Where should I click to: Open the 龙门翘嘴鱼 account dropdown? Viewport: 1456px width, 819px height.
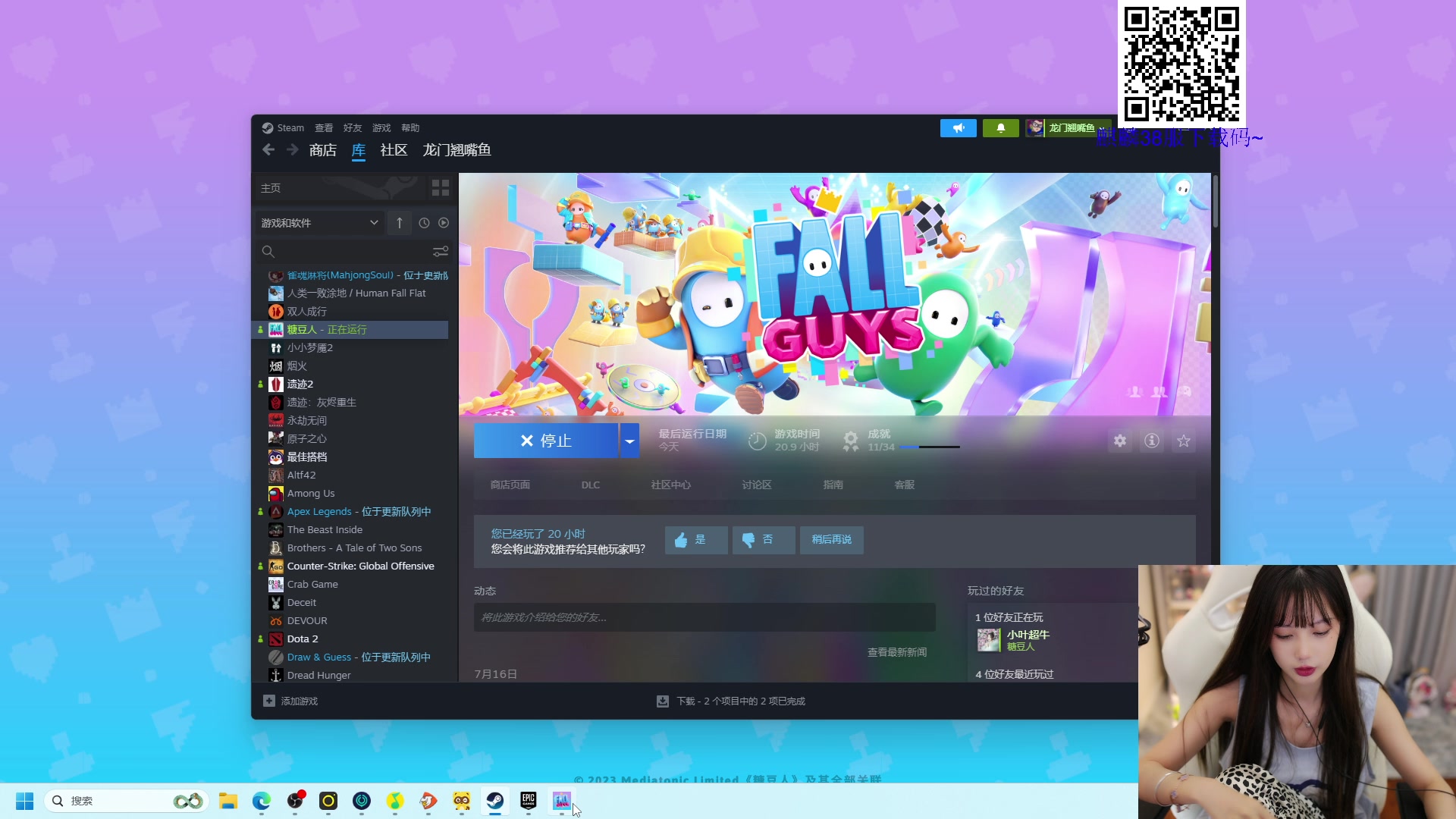point(1068,128)
